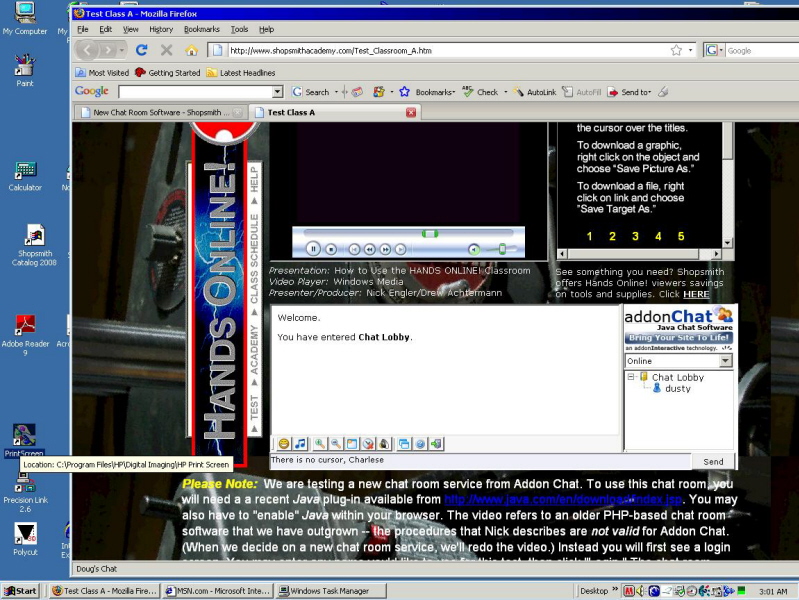799x600 pixels.
Task: Collapse the Chat Lobby tree node
Action: [x=631, y=377]
